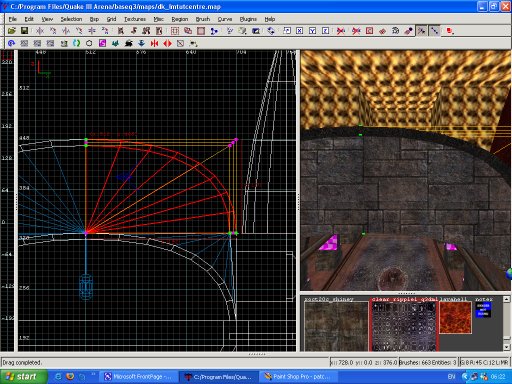The image size is (512, 384).
Task: Open the red entity display dropdown
Action: 450,31
